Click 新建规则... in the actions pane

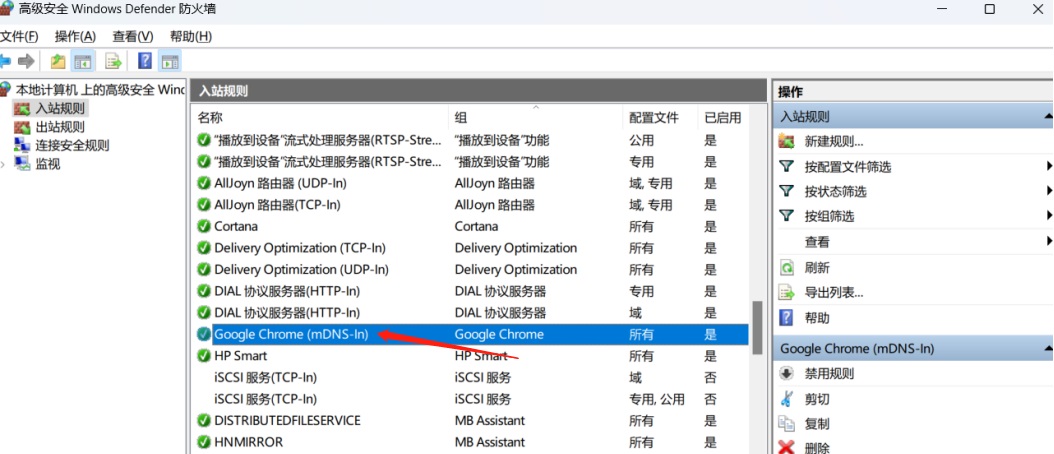[x=834, y=142]
